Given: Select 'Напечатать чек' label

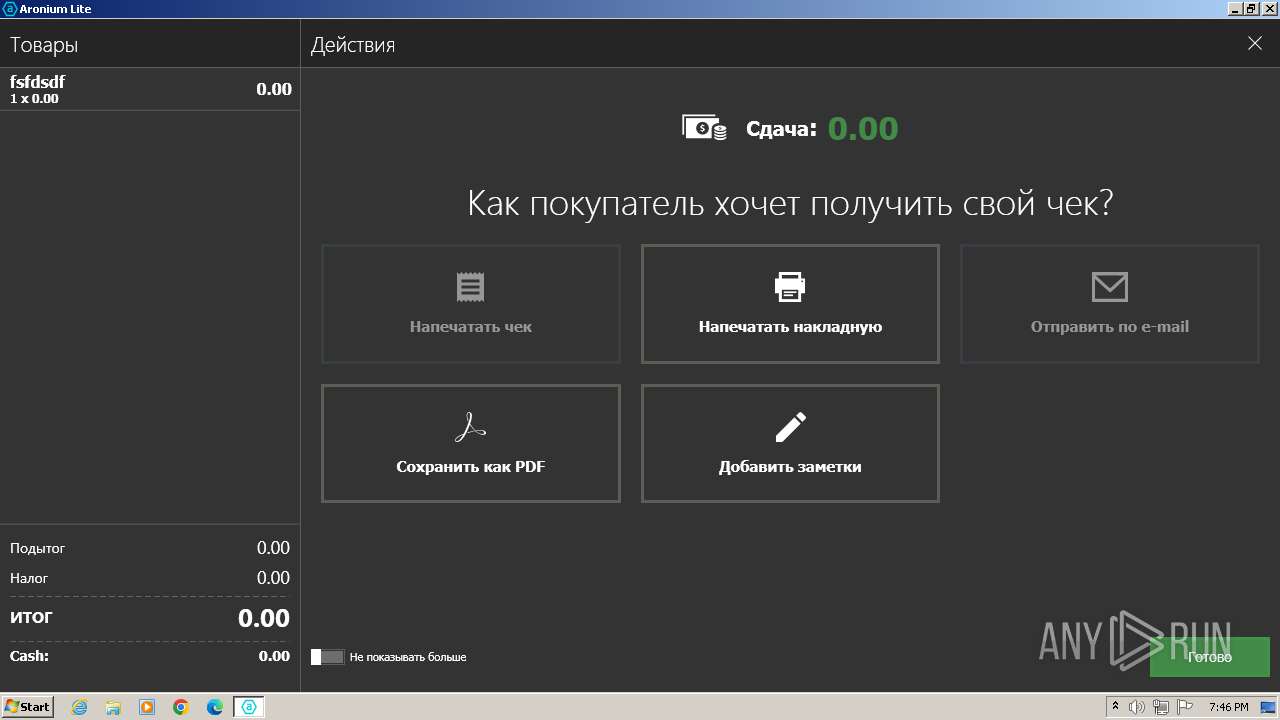Looking at the screenshot, I should click(x=470, y=326).
